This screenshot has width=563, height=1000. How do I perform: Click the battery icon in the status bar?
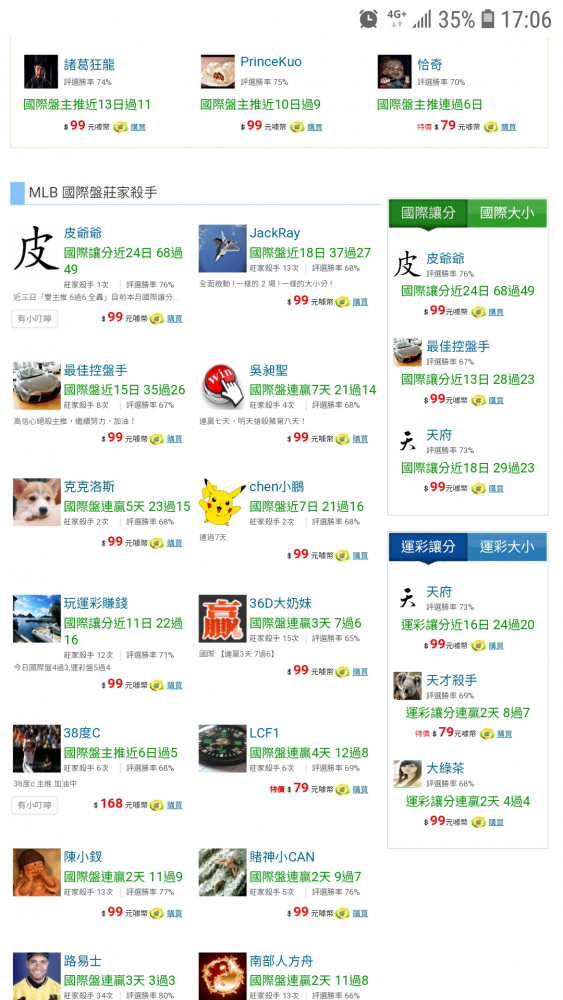click(488, 19)
